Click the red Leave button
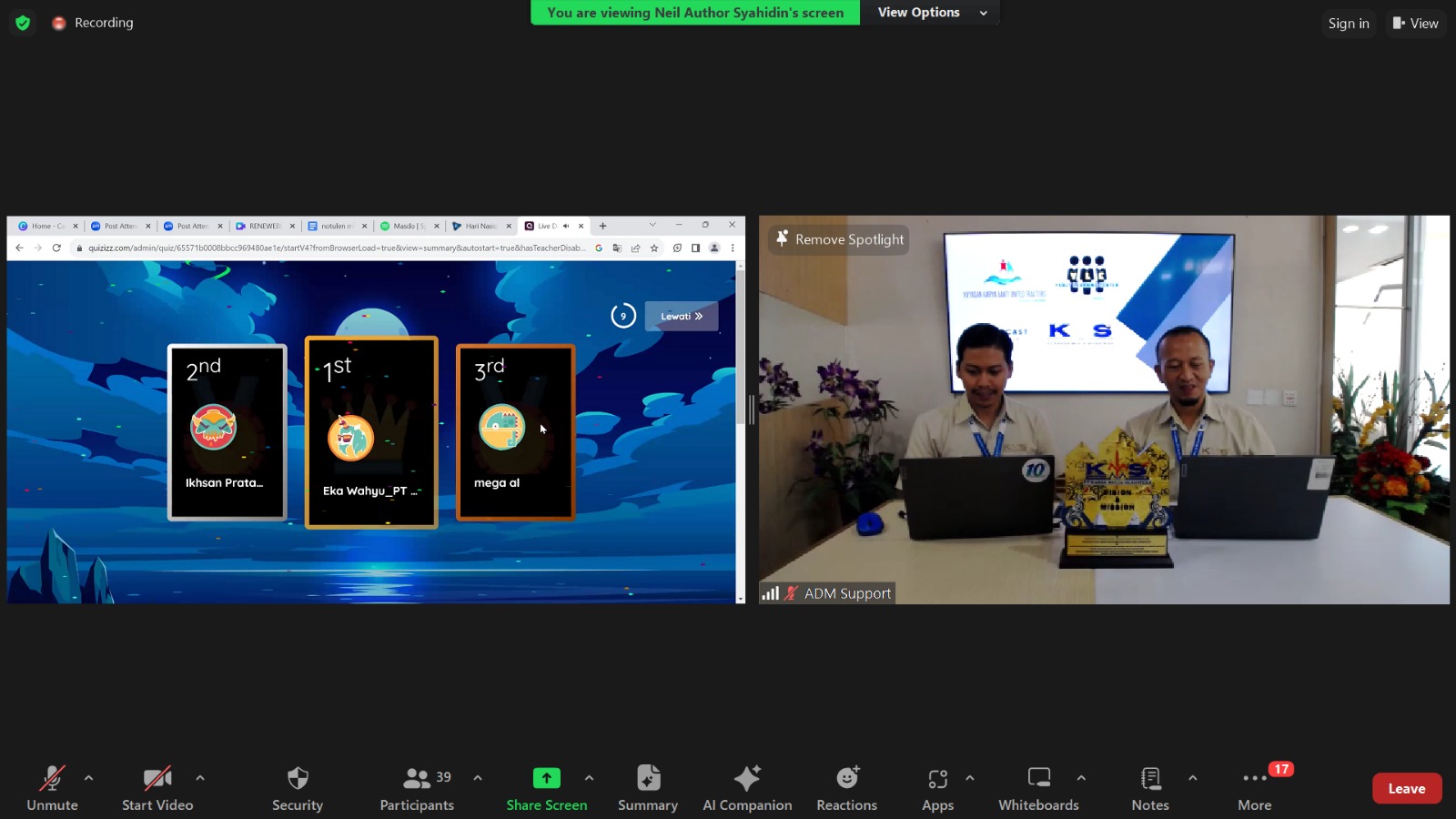 pos(1406,789)
